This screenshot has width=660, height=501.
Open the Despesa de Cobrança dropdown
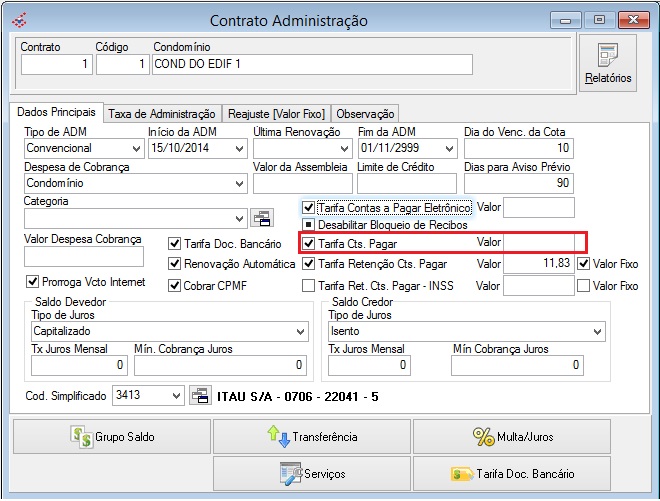tap(238, 184)
